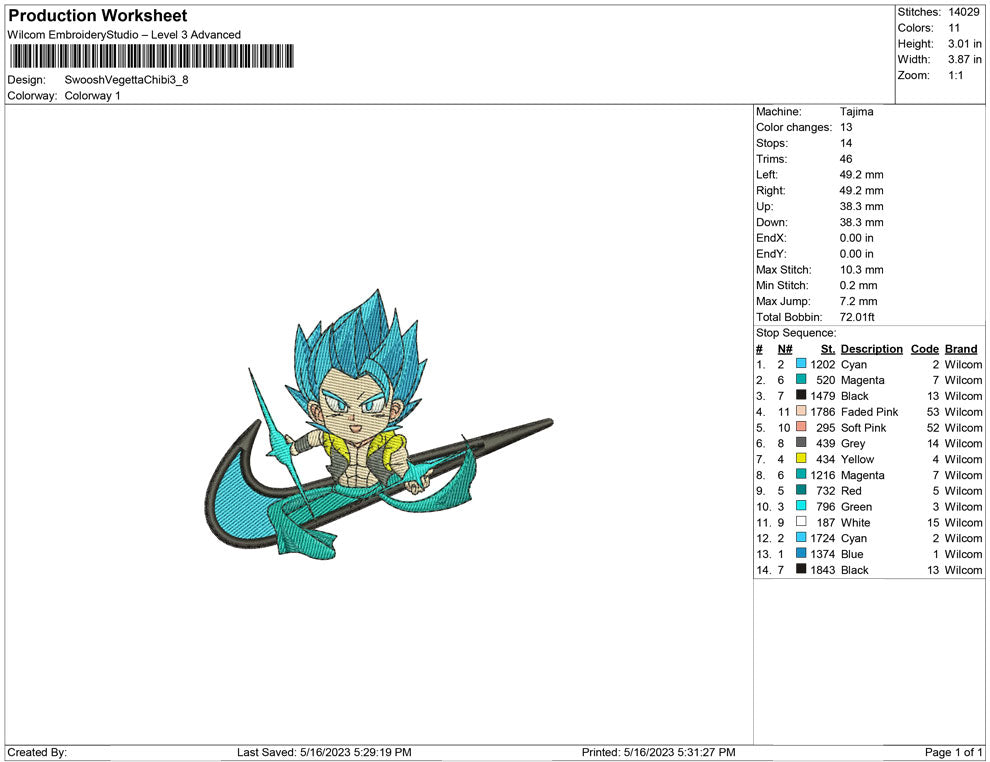Click the Zoom value '1:1'
This screenshot has height=762, width=990.
click(x=955, y=75)
